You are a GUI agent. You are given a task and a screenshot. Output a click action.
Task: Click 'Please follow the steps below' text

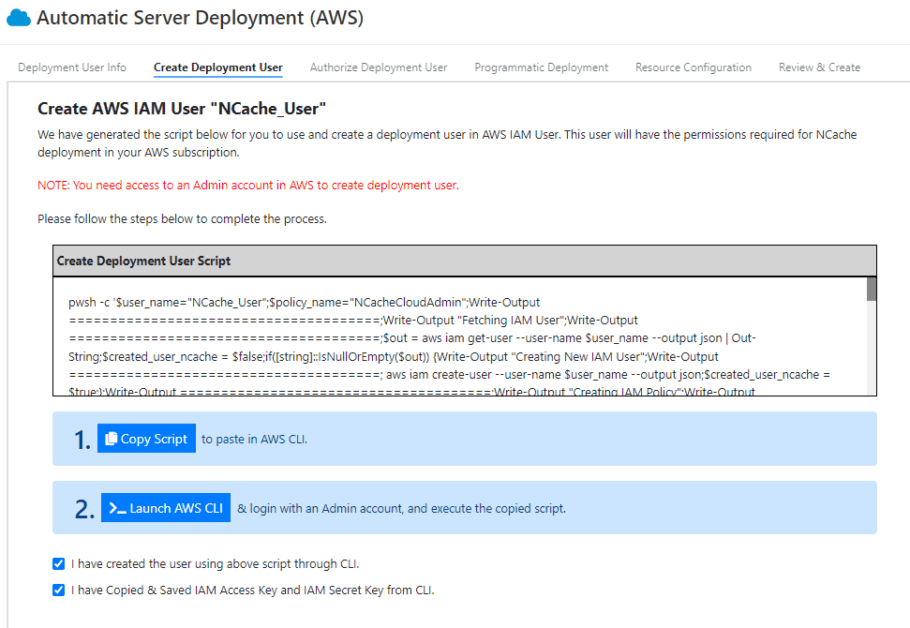pos(182,219)
